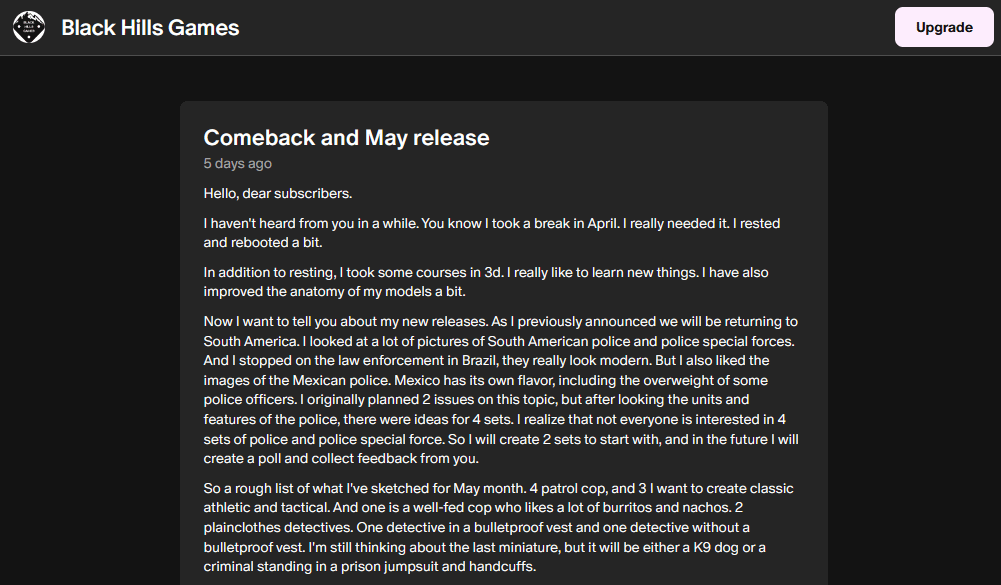The height and width of the screenshot is (585, 1001).
Task: Open the Black Hills Games page title
Action: (150, 27)
